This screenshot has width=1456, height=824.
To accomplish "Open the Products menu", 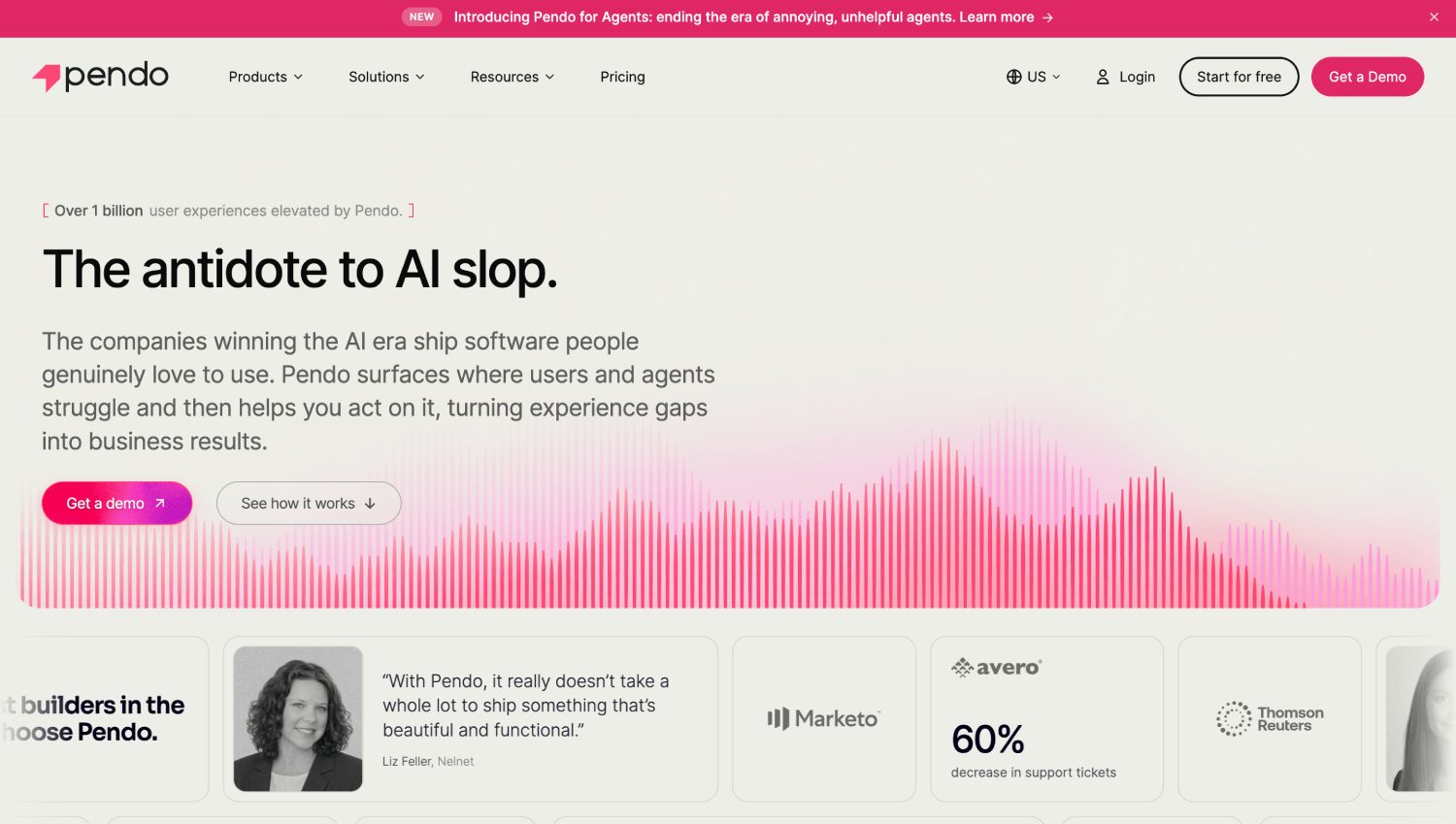I will [266, 77].
